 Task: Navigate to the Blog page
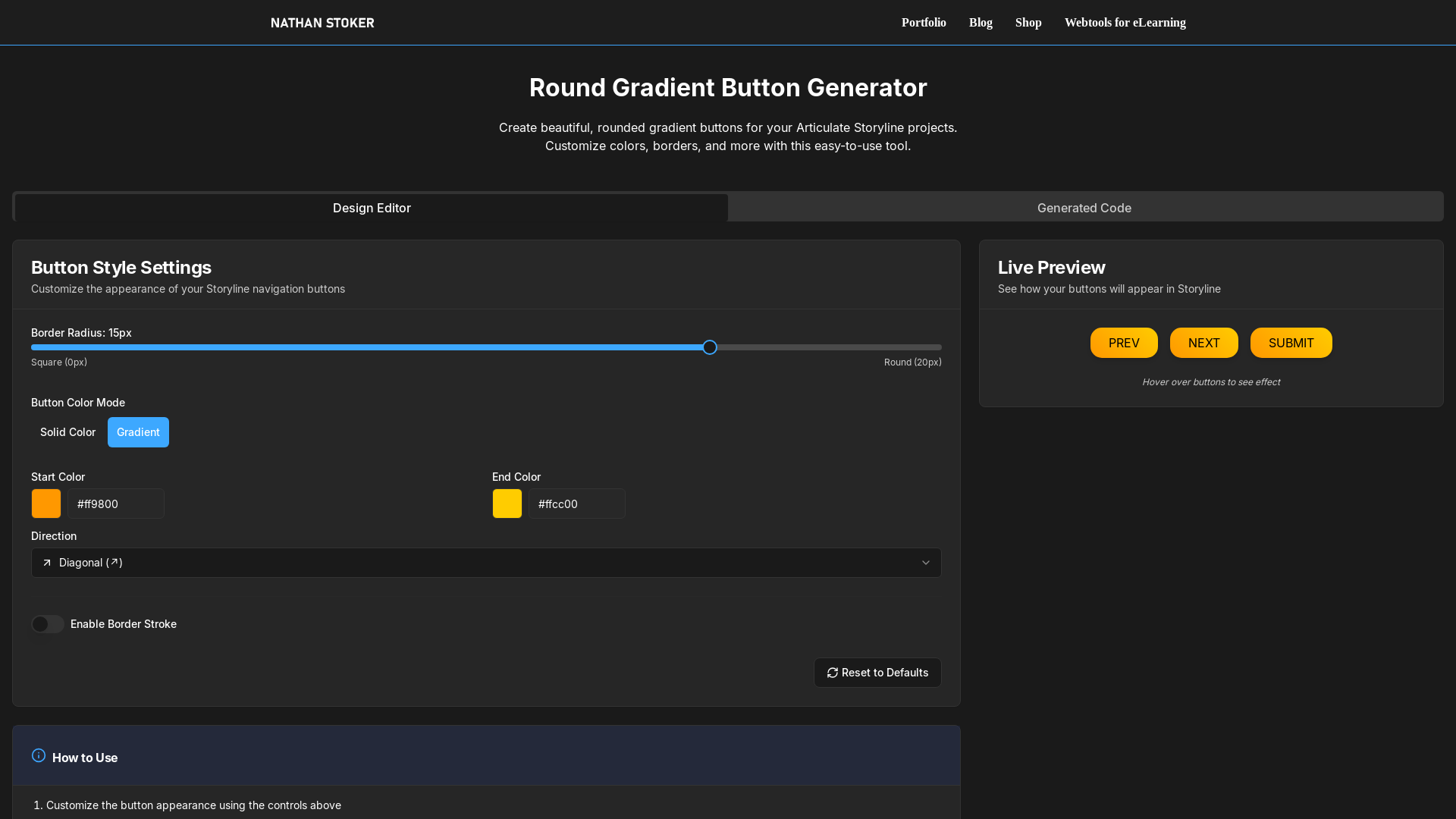pyautogui.click(x=980, y=22)
